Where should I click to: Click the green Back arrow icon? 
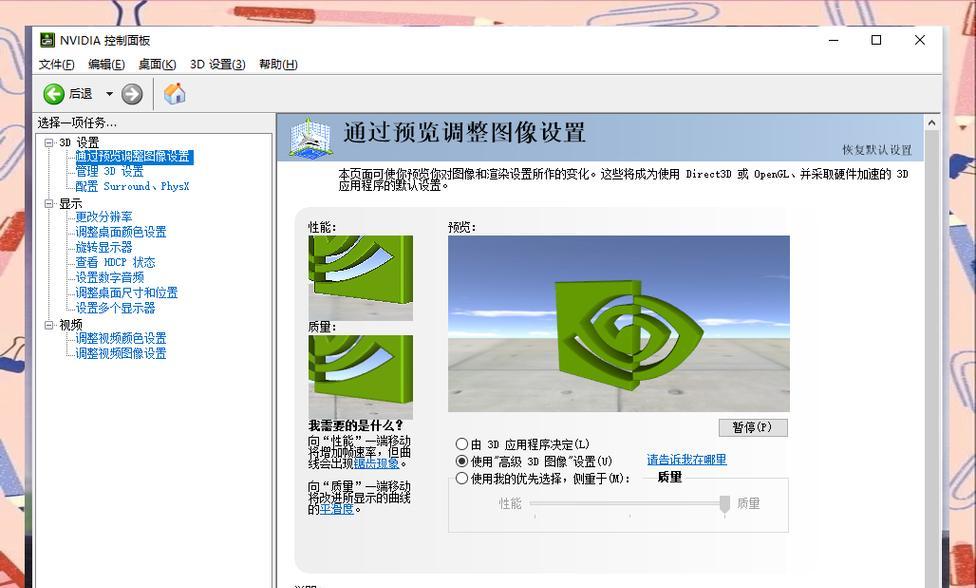tap(54, 94)
